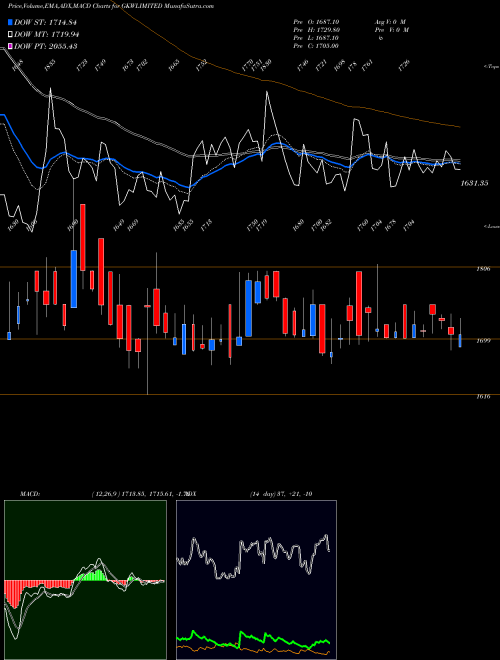Click the 'Pre O: 1687.10' value
This screenshot has width=500, height=660.
point(316,22)
